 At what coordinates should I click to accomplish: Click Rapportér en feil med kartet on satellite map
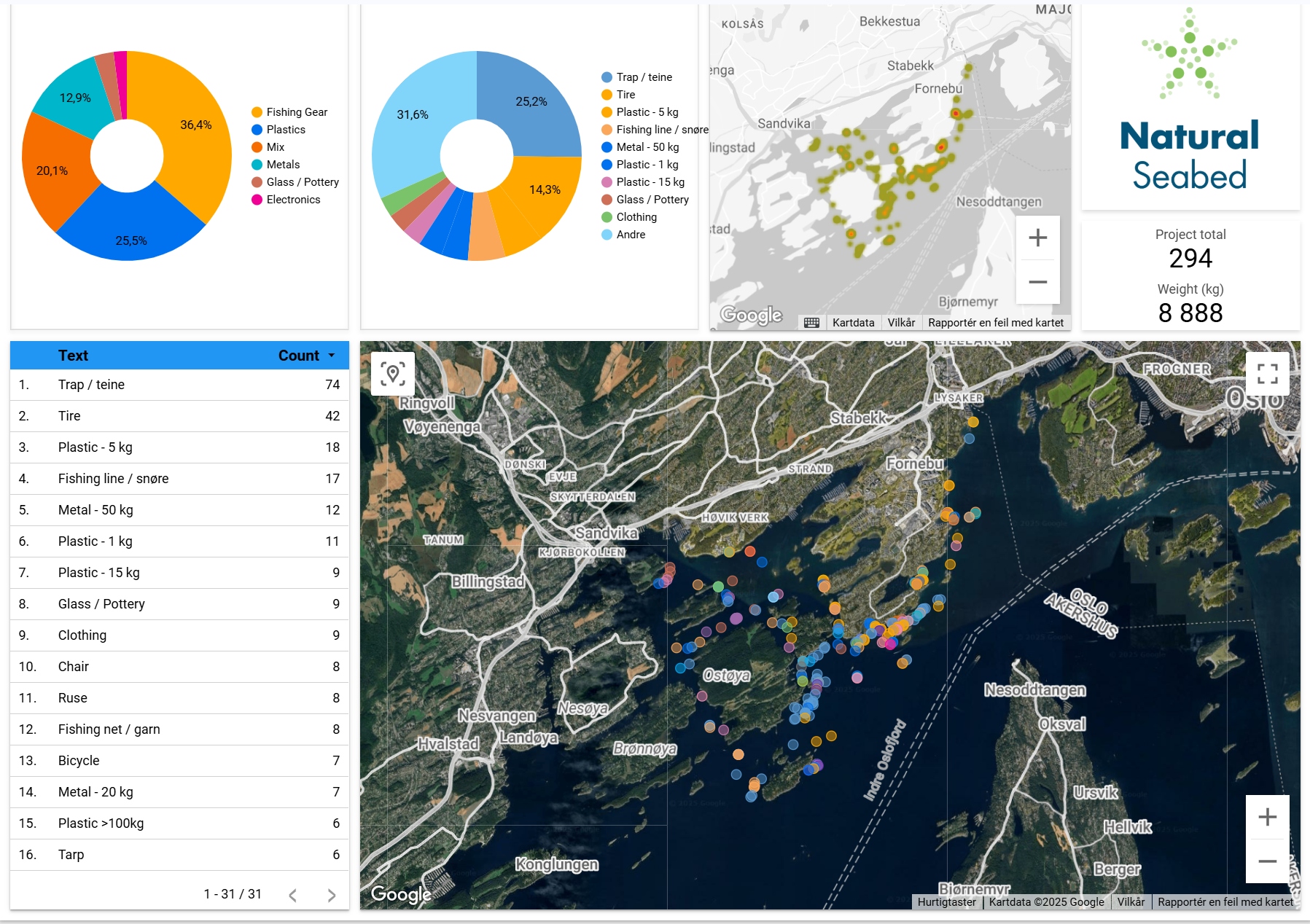[x=1225, y=902]
